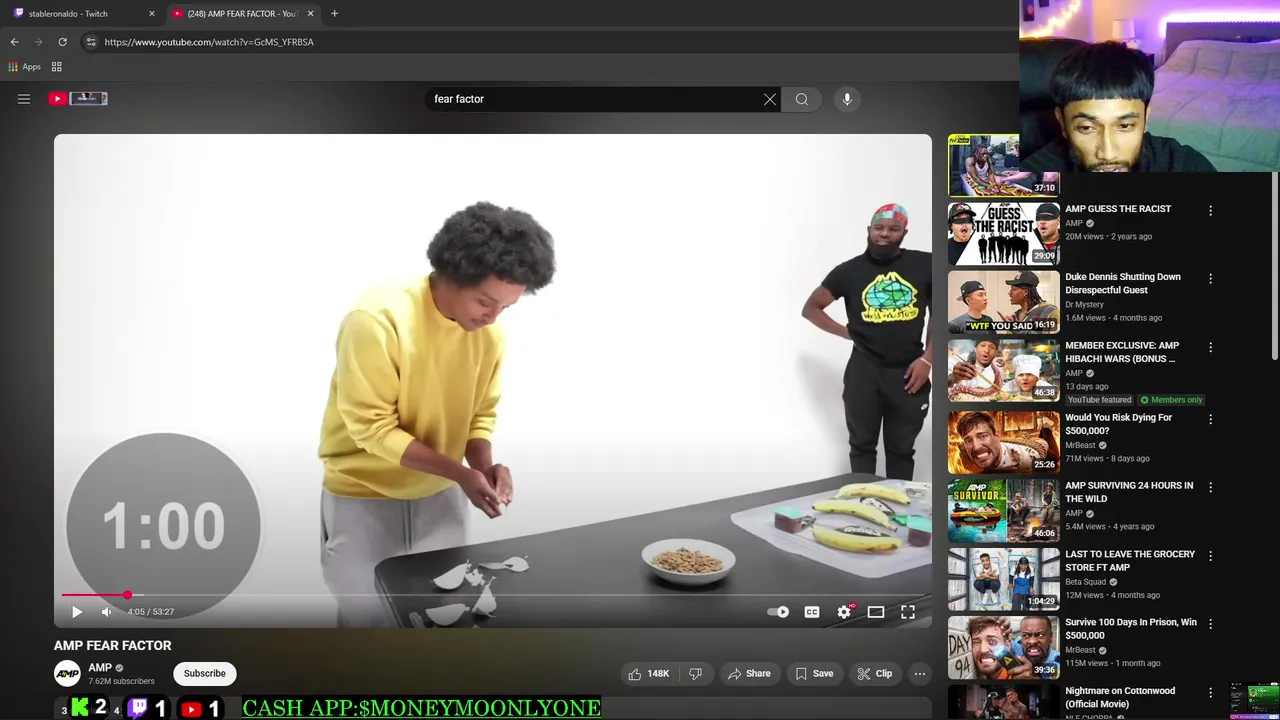Click the video title AMP FEAR FACTOR
The image size is (1280, 720).
point(113,645)
